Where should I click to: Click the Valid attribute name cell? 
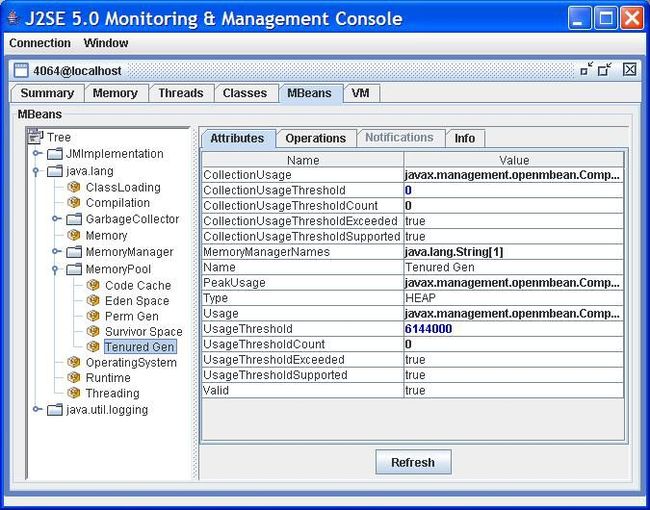[x=303, y=390]
